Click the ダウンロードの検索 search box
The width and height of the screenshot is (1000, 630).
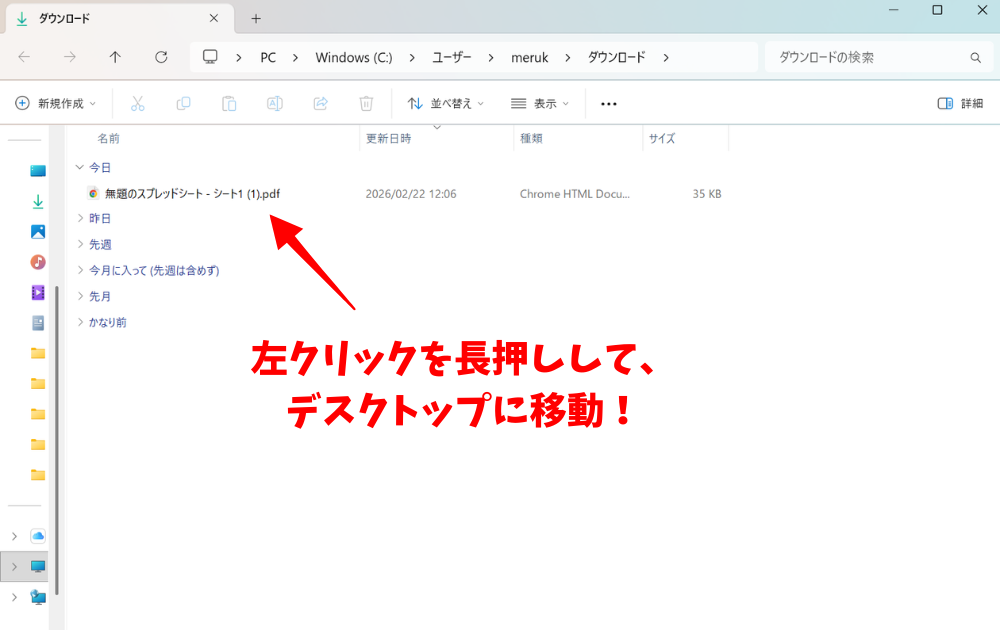tap(870, 57)
